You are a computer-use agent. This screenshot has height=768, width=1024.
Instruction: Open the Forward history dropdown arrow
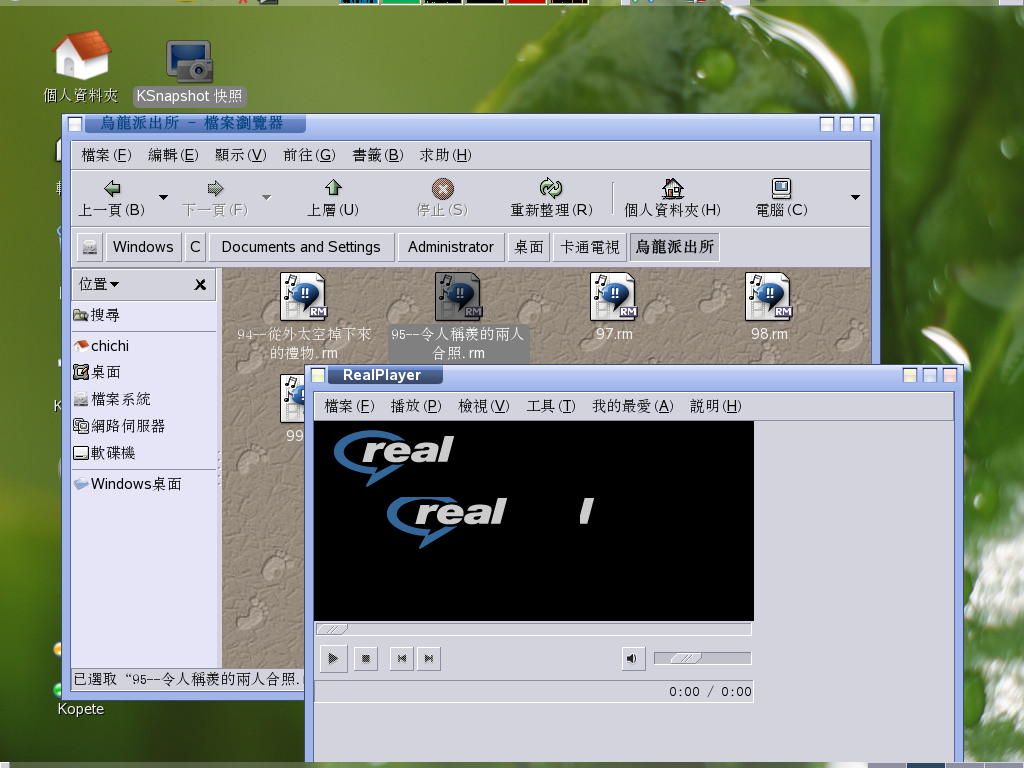coord(266,197)
